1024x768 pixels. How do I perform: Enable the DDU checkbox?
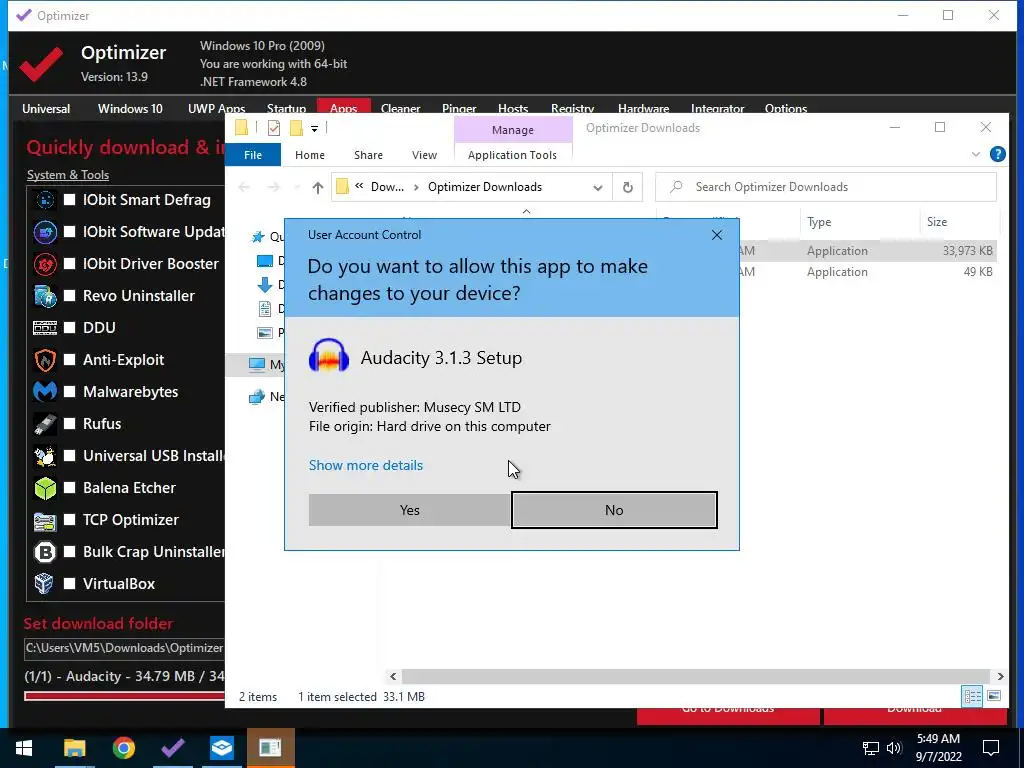click(x=69, y=328)
